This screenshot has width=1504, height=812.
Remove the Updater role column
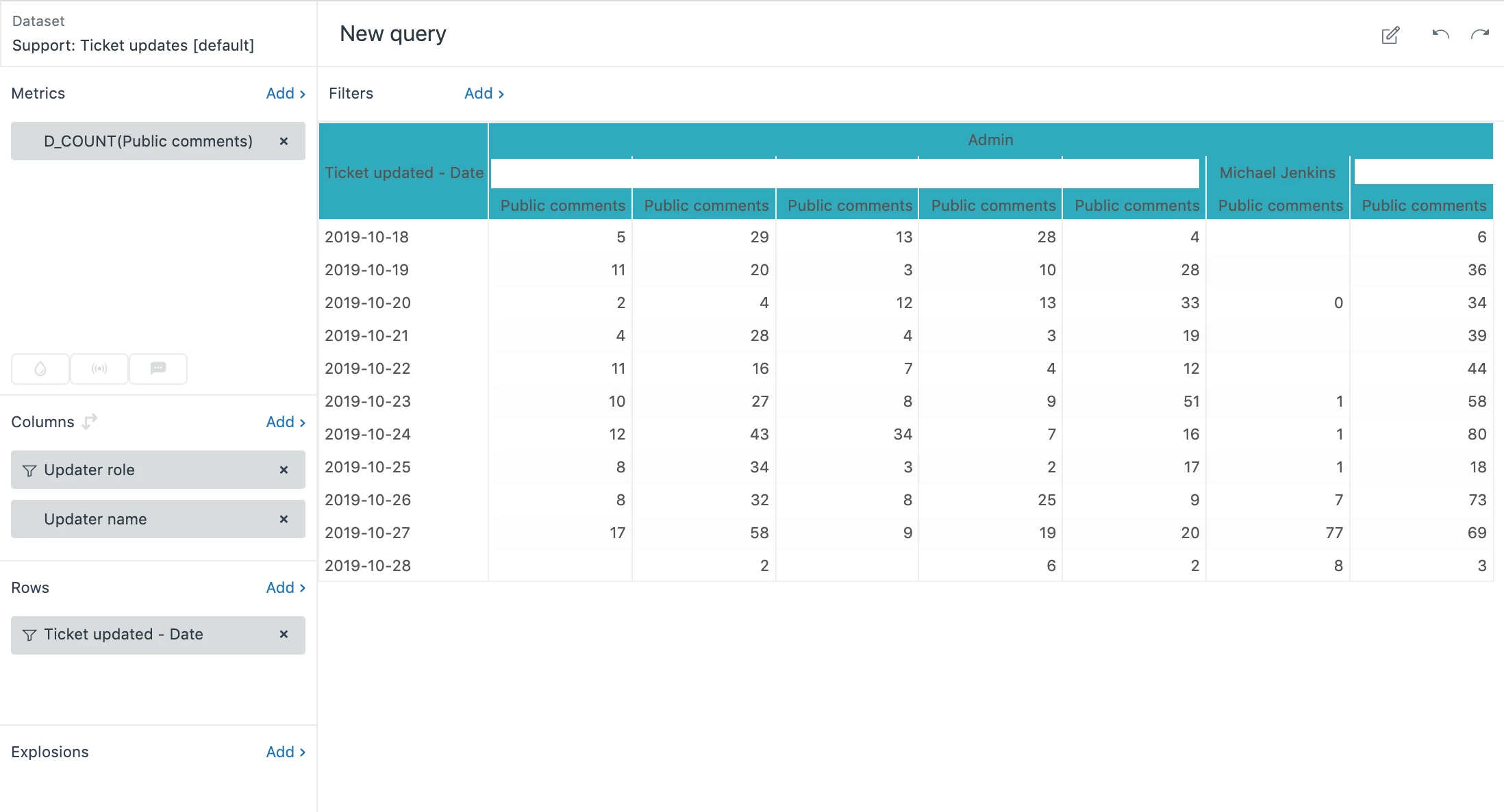click(x=284, y=470)
